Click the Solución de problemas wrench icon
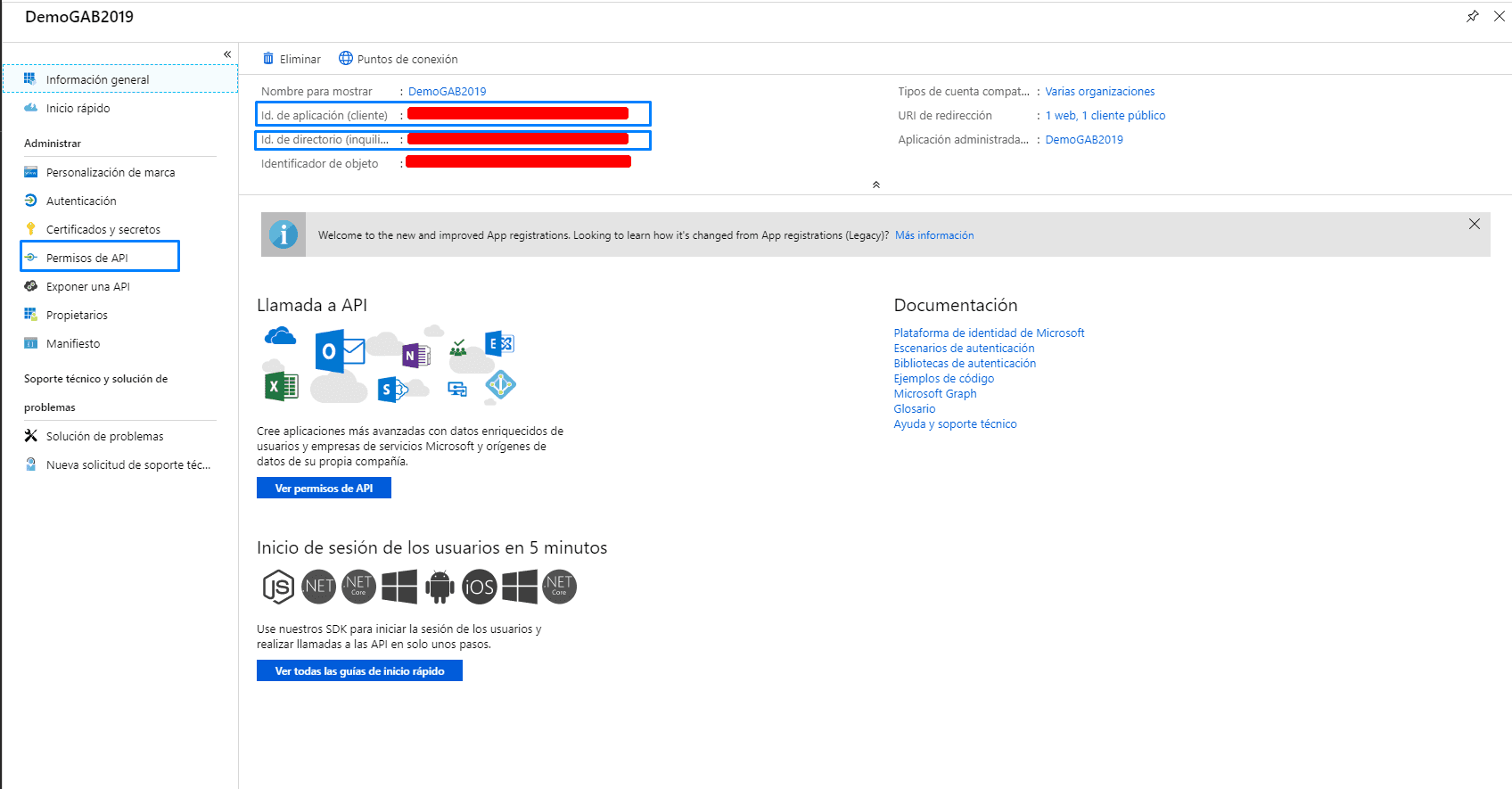The width and height of the screenshot is (1512, 789). coord(30,436)
